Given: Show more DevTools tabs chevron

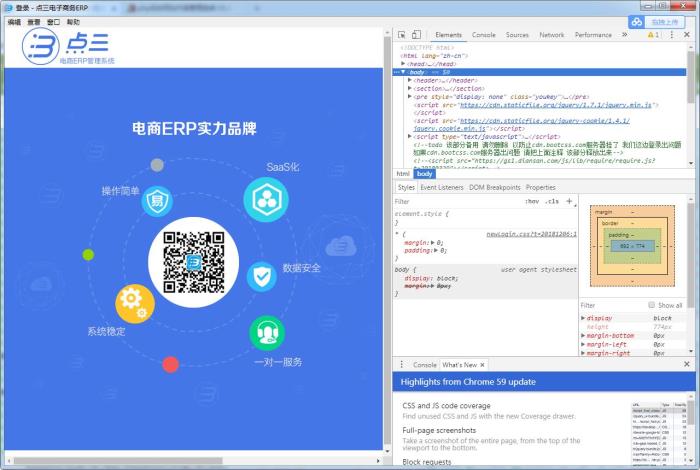Looking at the screenshot, I should tap(624, 34).
